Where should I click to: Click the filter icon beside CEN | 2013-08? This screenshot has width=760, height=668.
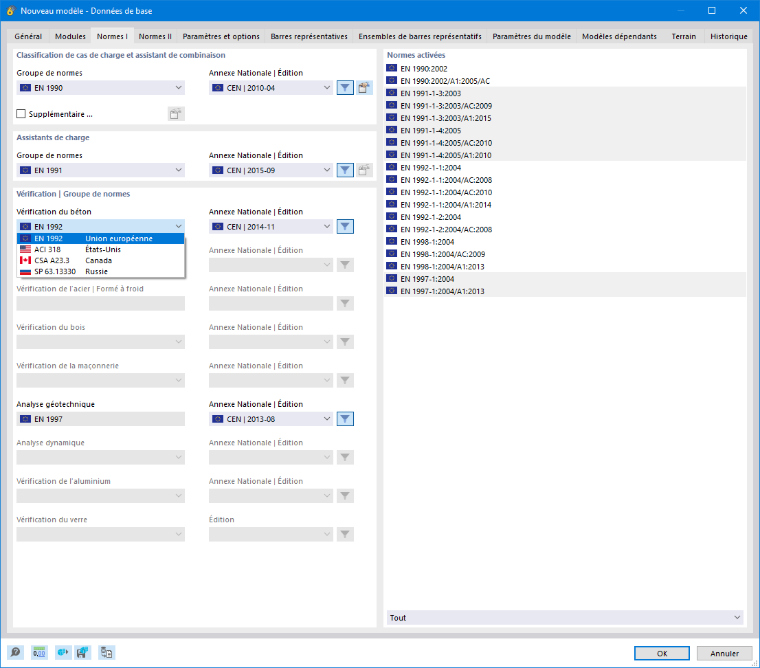pyautogui.click(x=345, y=419)
